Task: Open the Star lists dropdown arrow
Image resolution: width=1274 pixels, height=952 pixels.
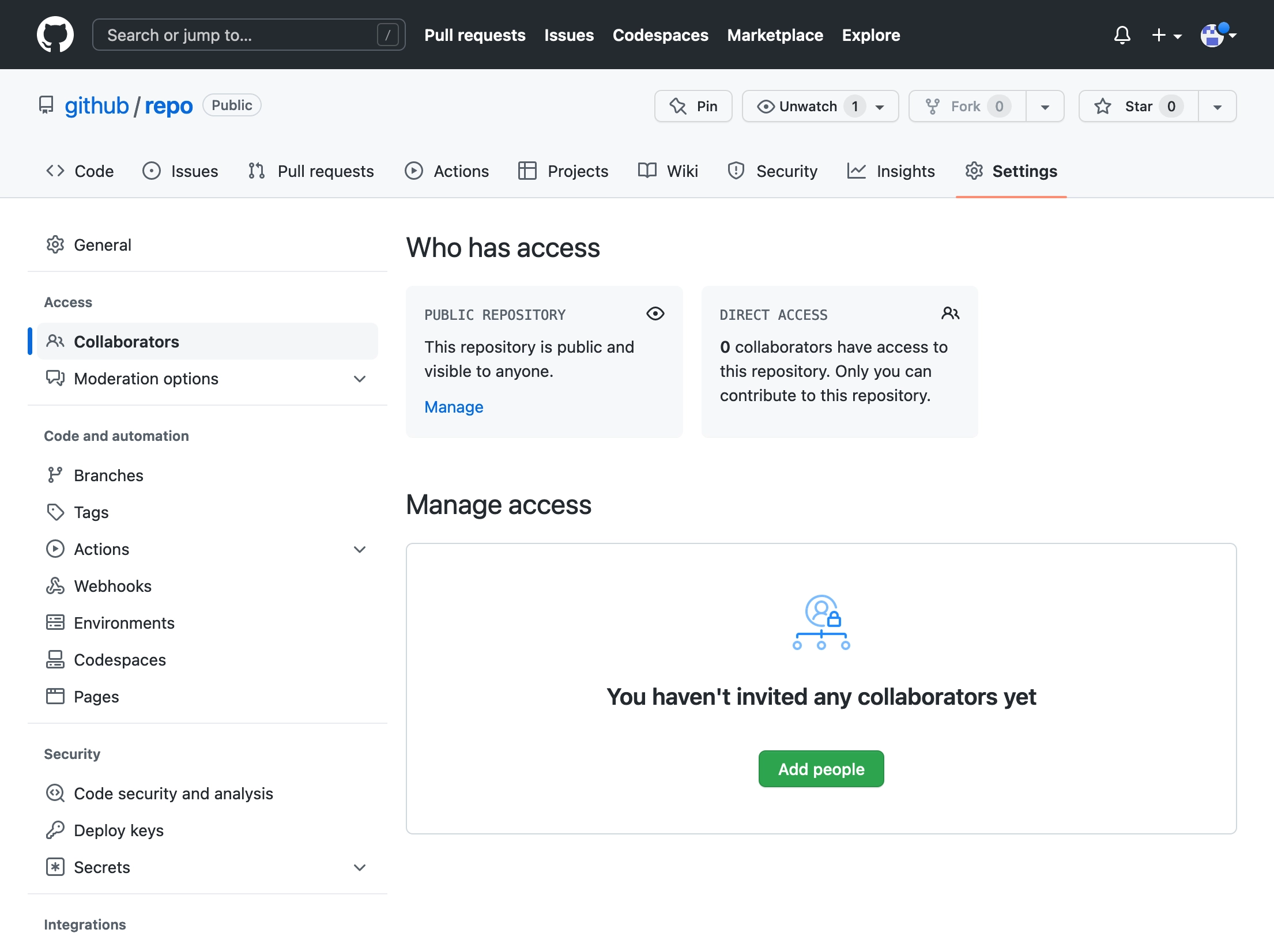Action: point(1217,106)
